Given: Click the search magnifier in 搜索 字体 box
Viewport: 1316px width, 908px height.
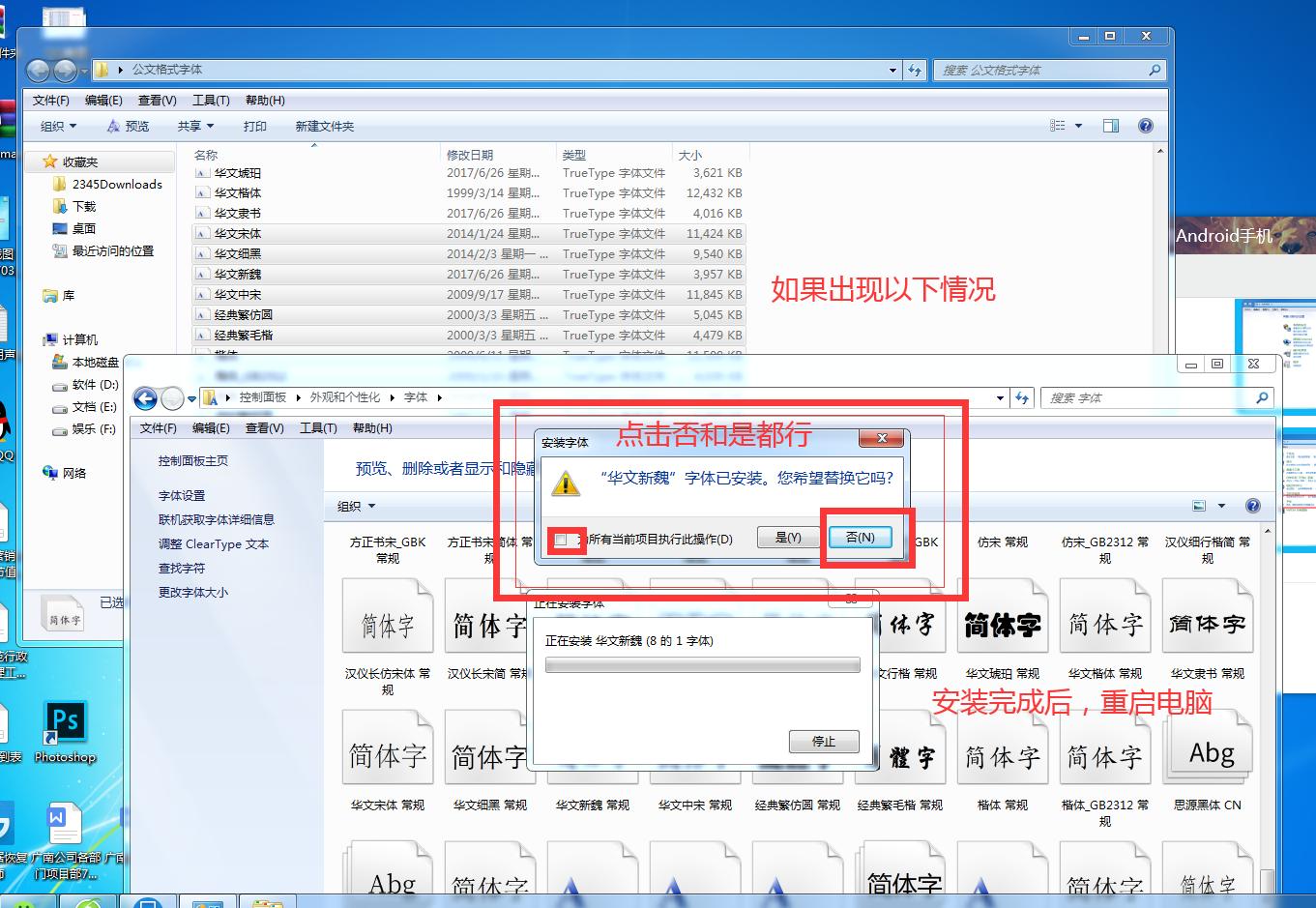Looking at the screenshot, I should tap(1262, 397).
